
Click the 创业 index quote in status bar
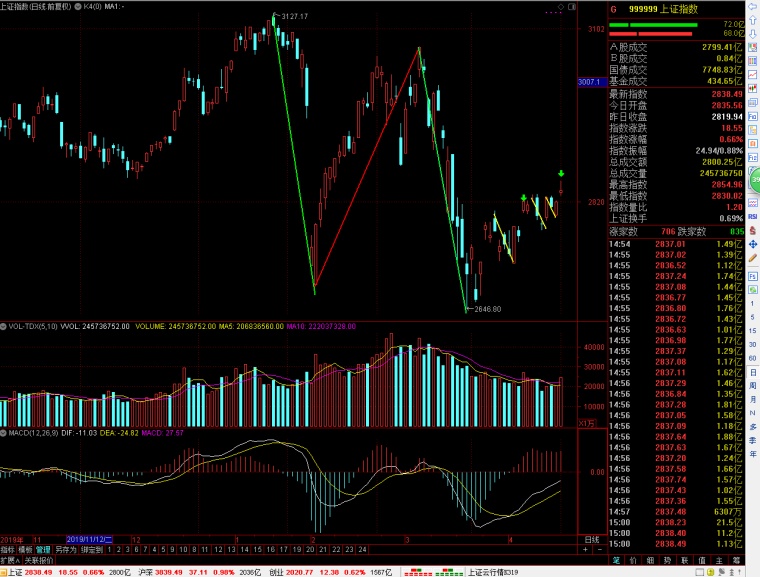pyautogui.click(x=331, y=573)
